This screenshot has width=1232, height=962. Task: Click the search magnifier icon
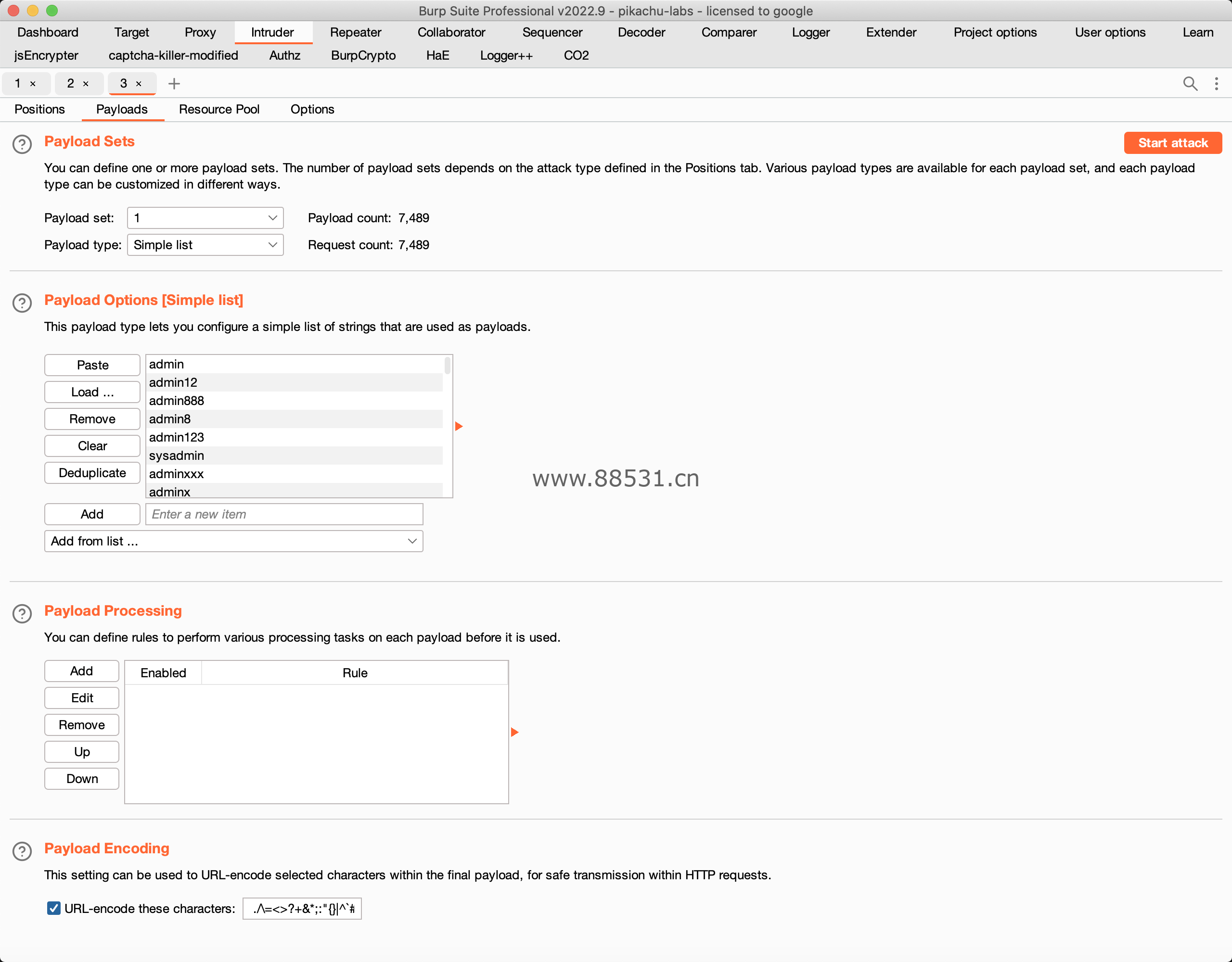(1190, 84)
